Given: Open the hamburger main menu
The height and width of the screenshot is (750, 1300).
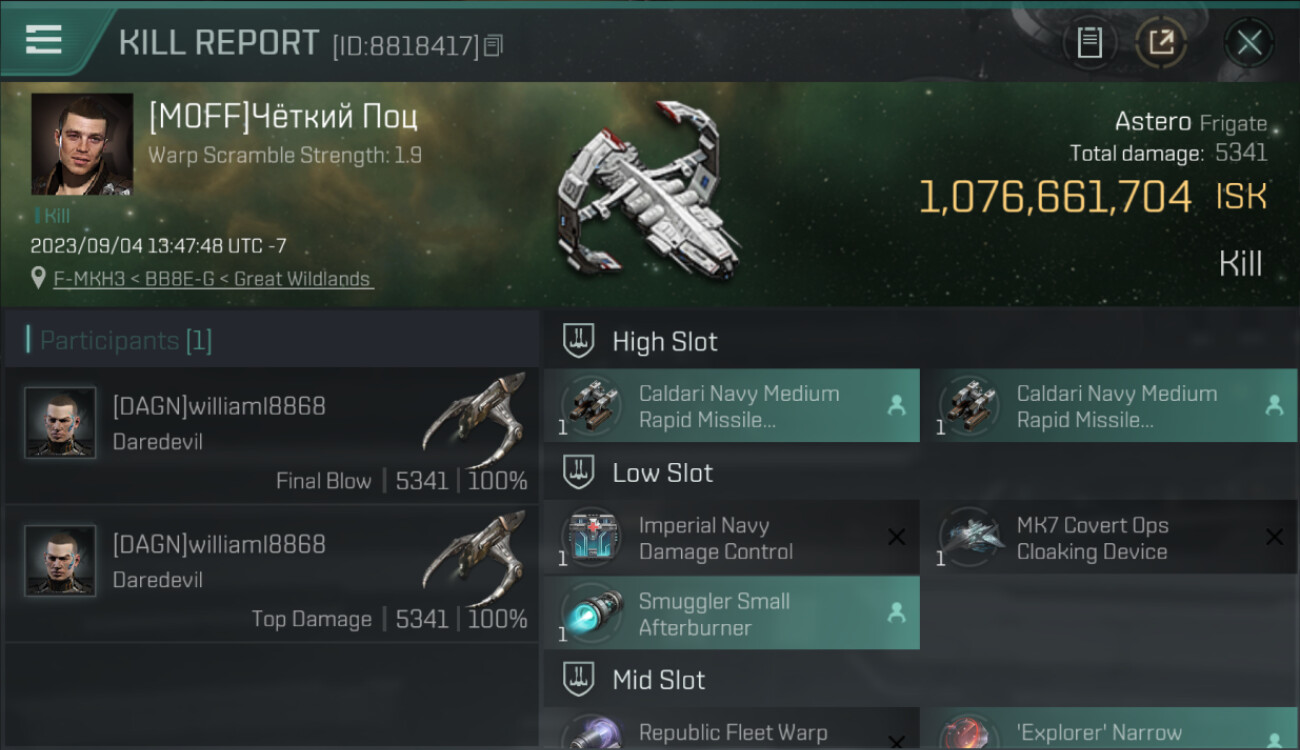Looking at the screenshot, I should [44, 40].
